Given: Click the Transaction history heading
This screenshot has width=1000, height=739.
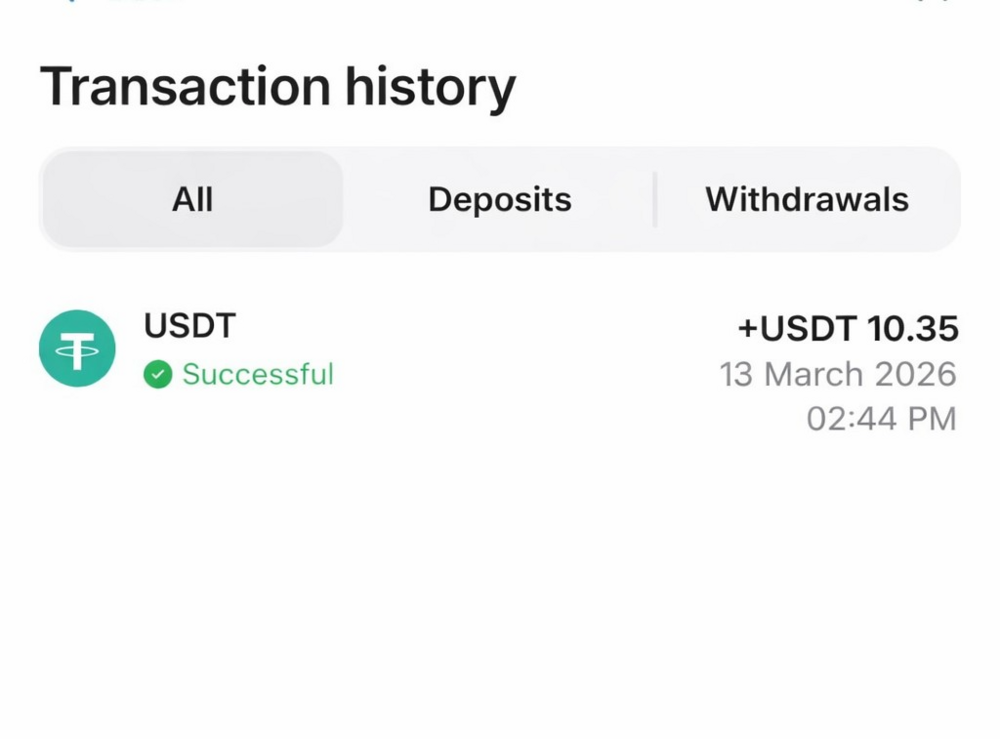Looking at the screenshot, I should pos(277,86).
